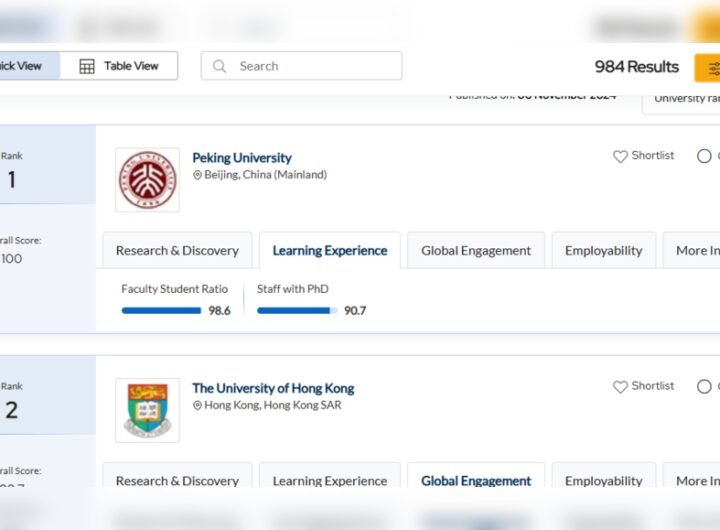Click the Staff with PhD bar

point(297,310)
